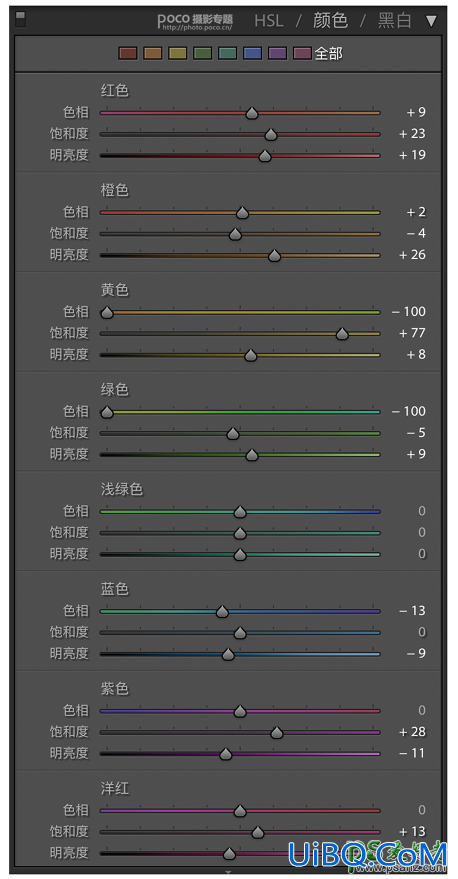This screenshot has width=458, height=879.
Task: Click the yellow 色相 value field showing -100
Action: [x=409, y=312]
